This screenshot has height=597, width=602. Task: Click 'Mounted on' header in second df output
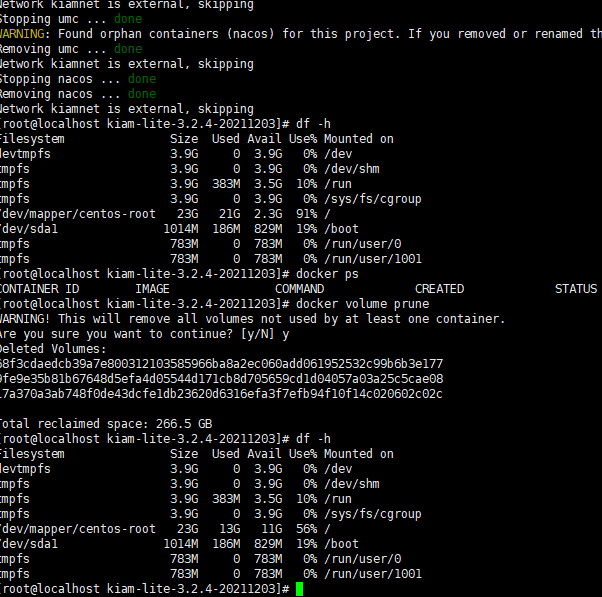pos(359,454)
